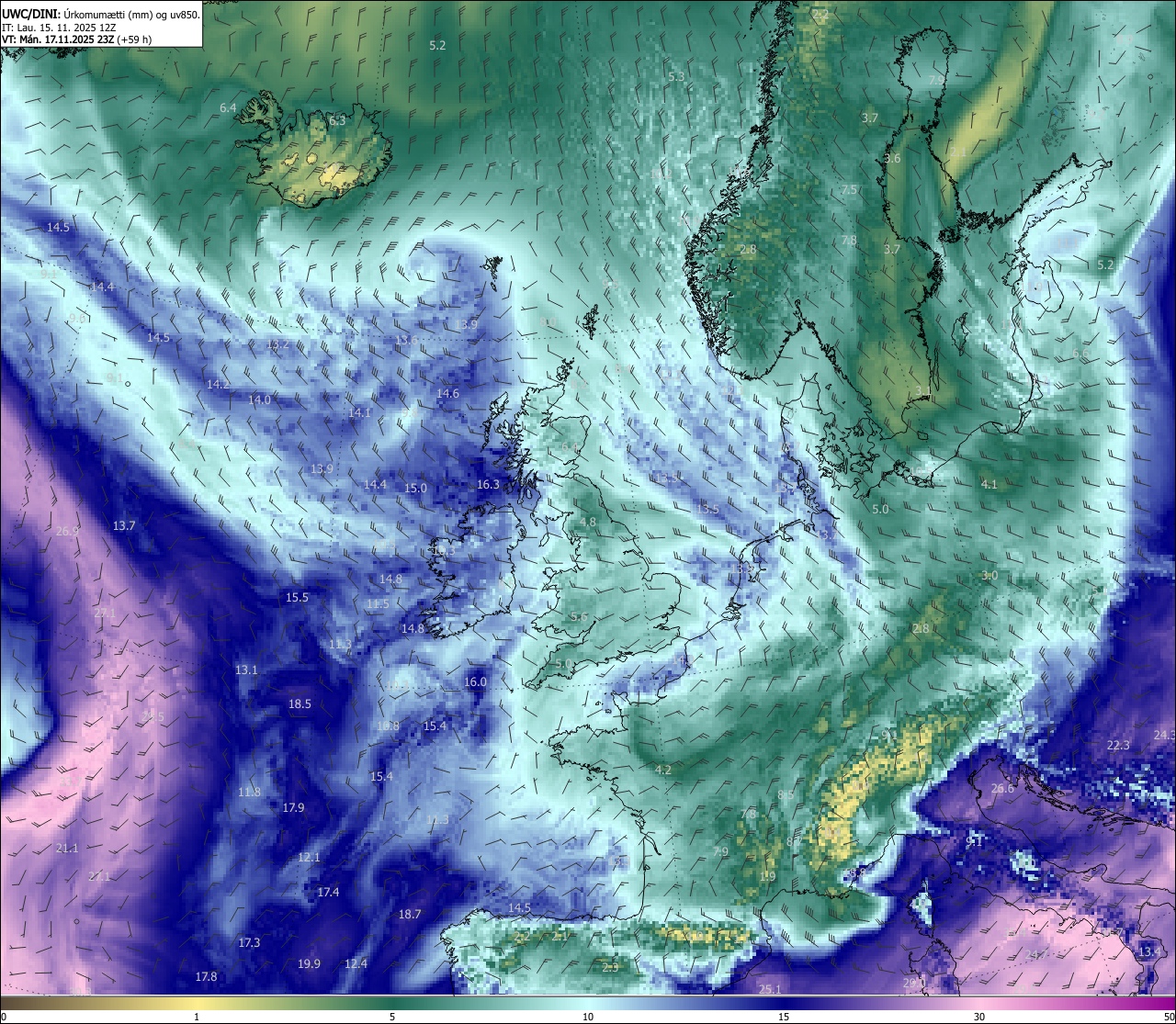Click the 26.6 value on the map

(1002, 789)
